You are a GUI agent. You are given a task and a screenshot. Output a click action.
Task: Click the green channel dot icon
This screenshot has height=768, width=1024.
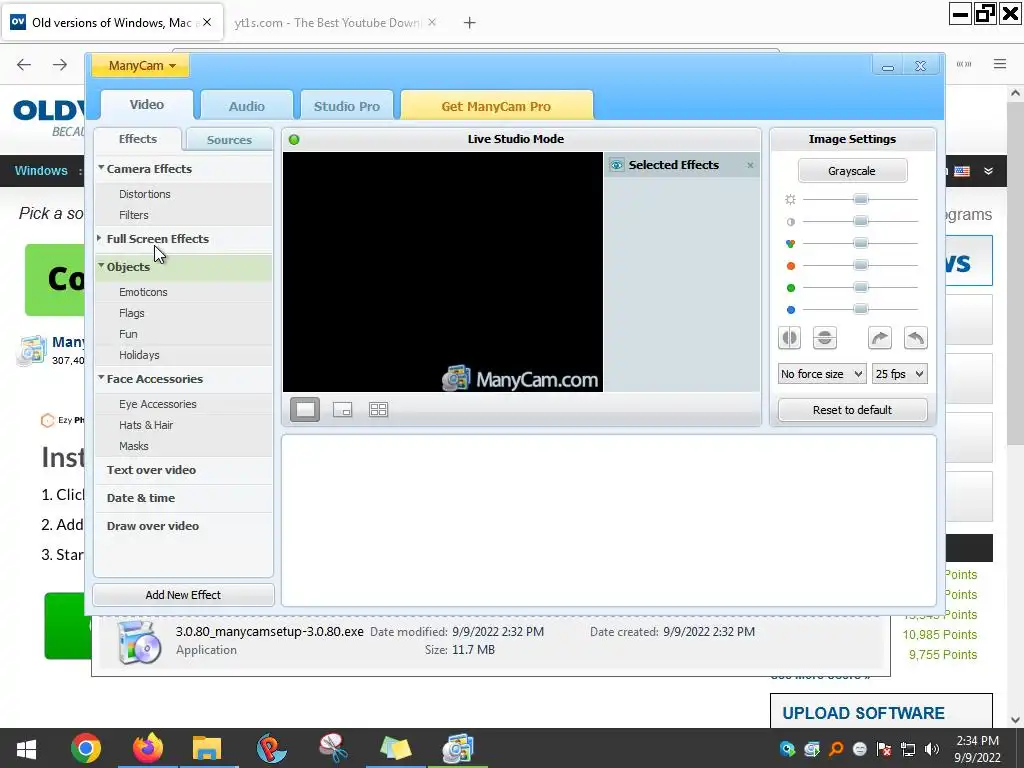tap(790, 288)
